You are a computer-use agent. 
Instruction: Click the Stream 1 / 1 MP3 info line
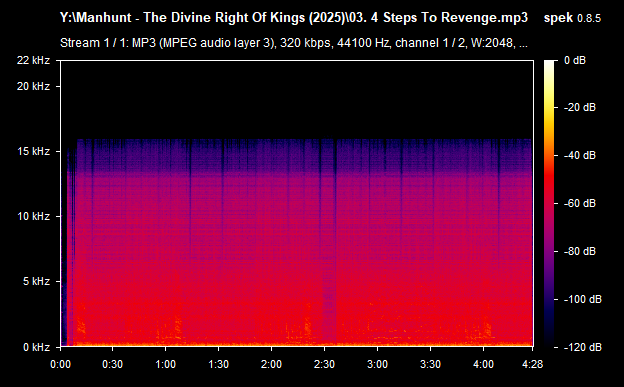[294, 43]
